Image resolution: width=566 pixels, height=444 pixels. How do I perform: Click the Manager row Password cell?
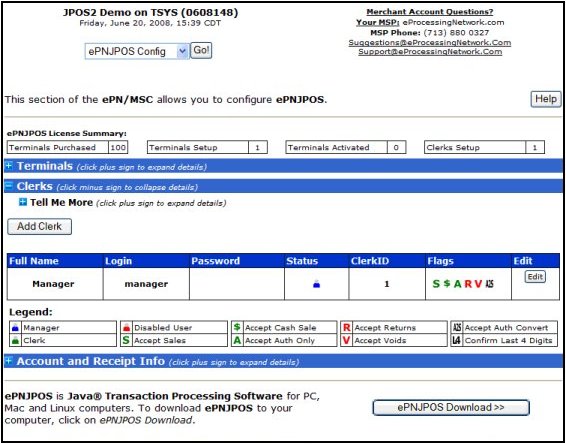237,284
